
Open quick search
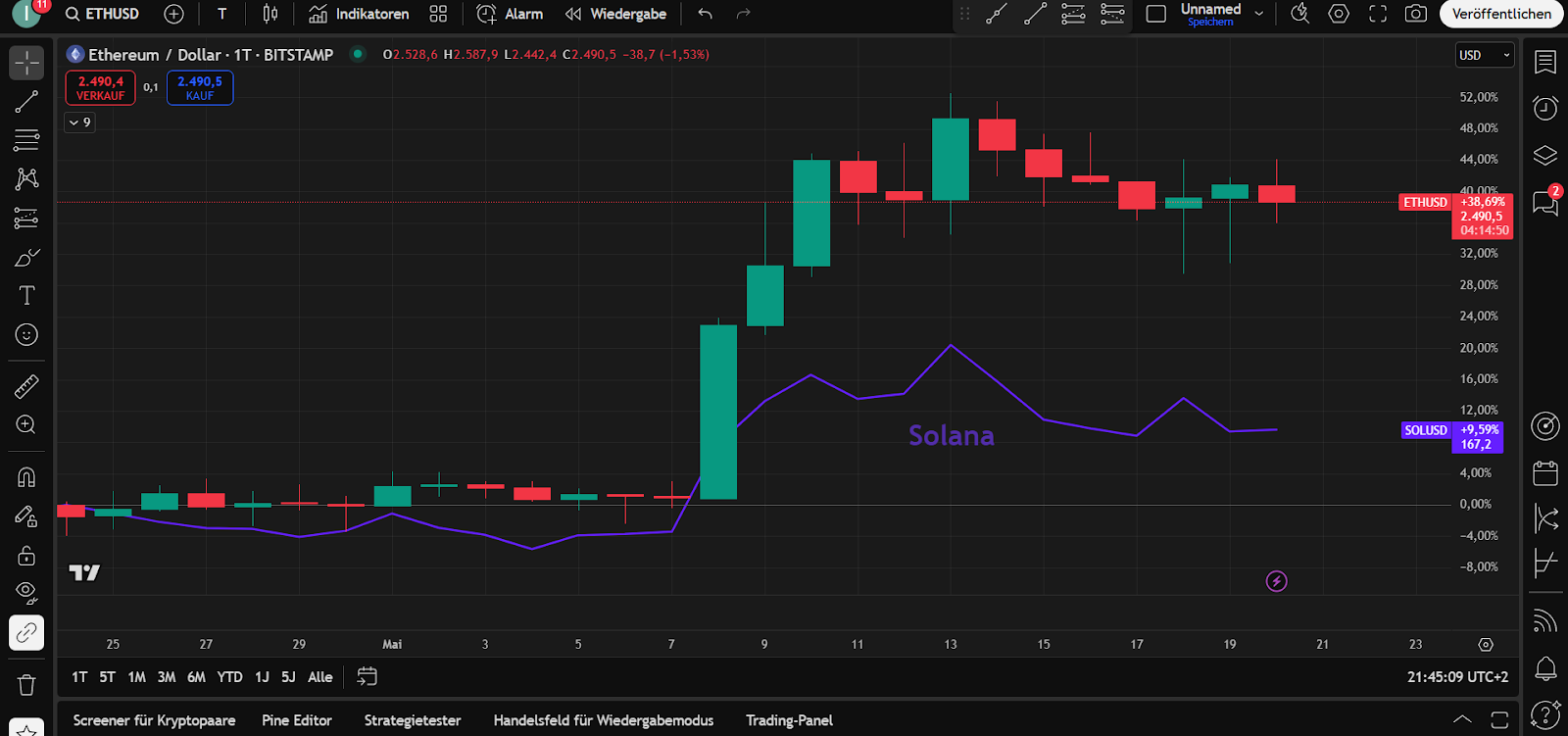[1299, 14]
